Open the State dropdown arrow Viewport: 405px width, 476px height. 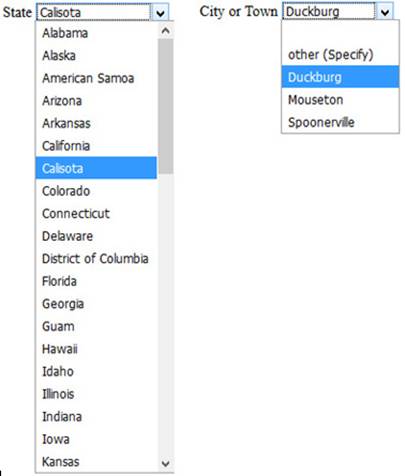tap(160, 13)
